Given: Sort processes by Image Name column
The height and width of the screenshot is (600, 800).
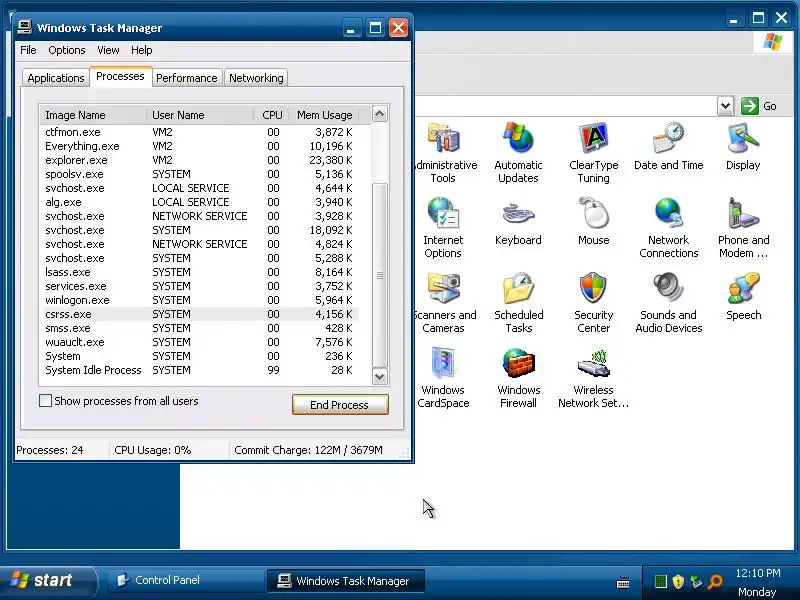Looking at the screenshot, I should 93,115.
